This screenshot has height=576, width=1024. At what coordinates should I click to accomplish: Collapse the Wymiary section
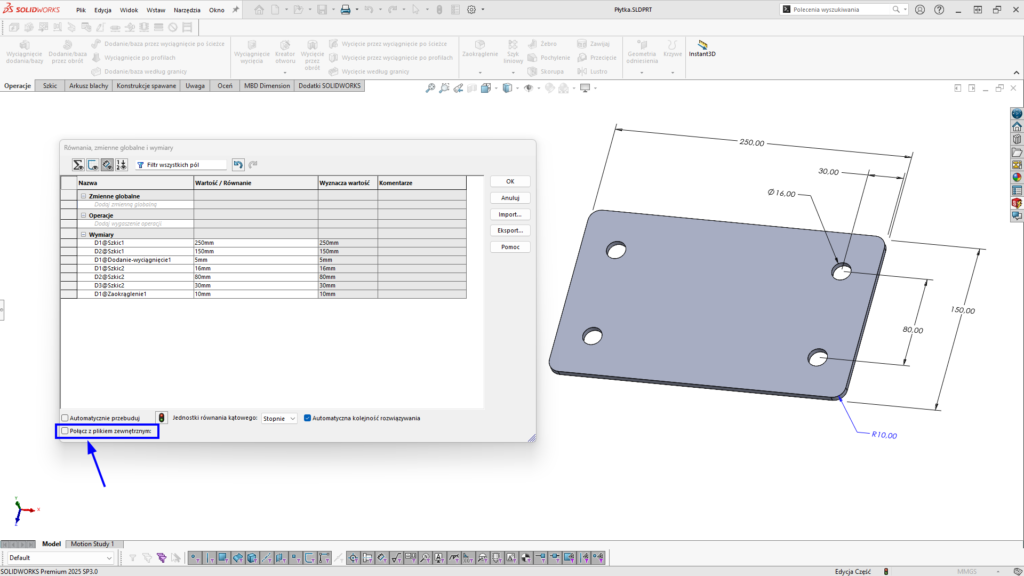point(83,234)
